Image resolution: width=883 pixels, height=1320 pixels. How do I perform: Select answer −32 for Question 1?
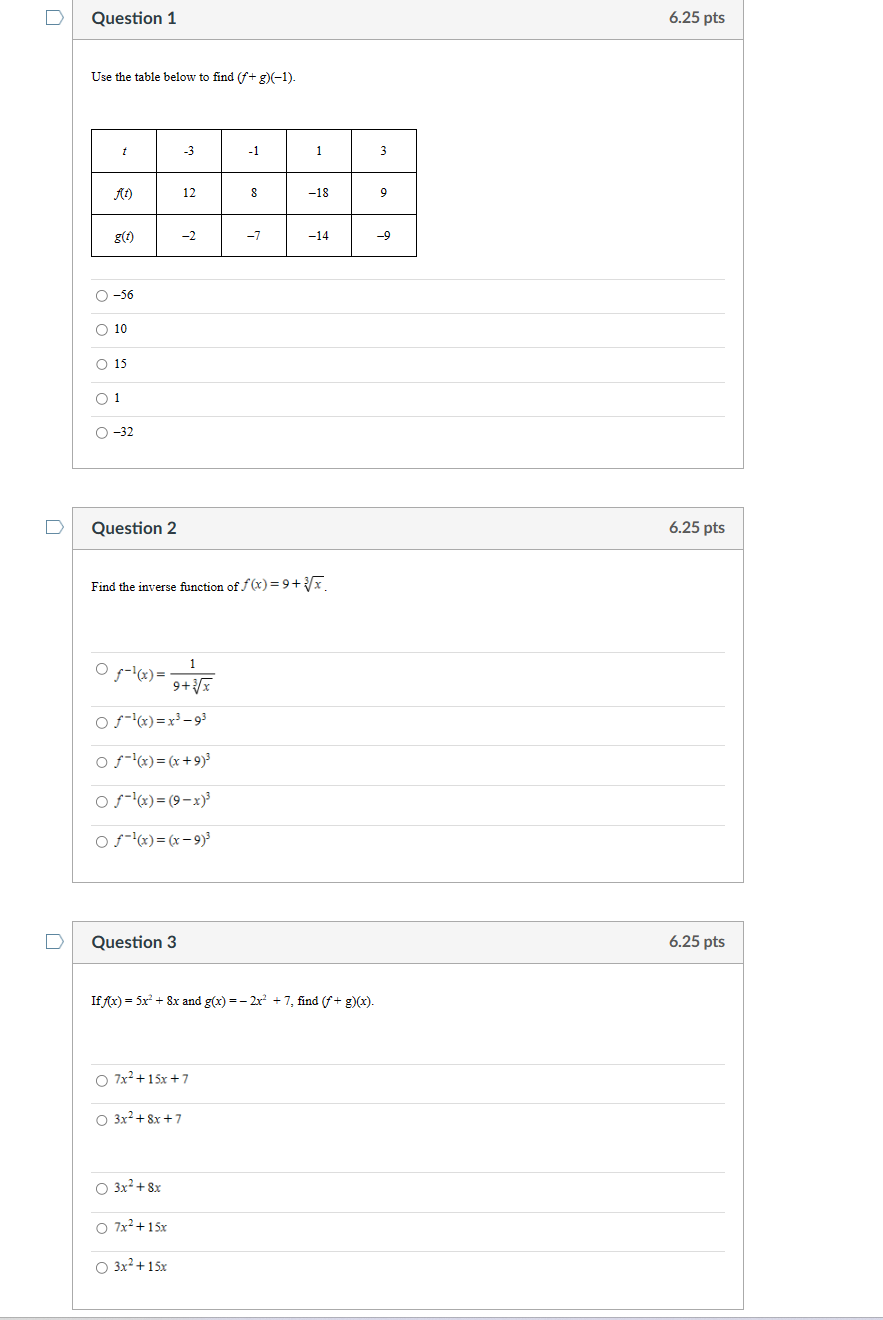point(101,432)
